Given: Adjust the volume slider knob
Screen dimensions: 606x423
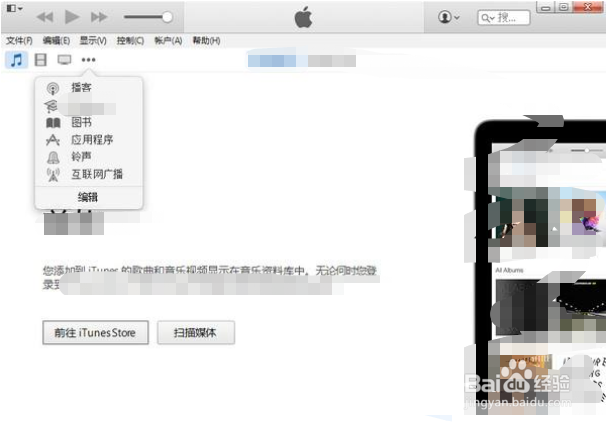Looking at the screenshot, I should [x=167, y=17].
